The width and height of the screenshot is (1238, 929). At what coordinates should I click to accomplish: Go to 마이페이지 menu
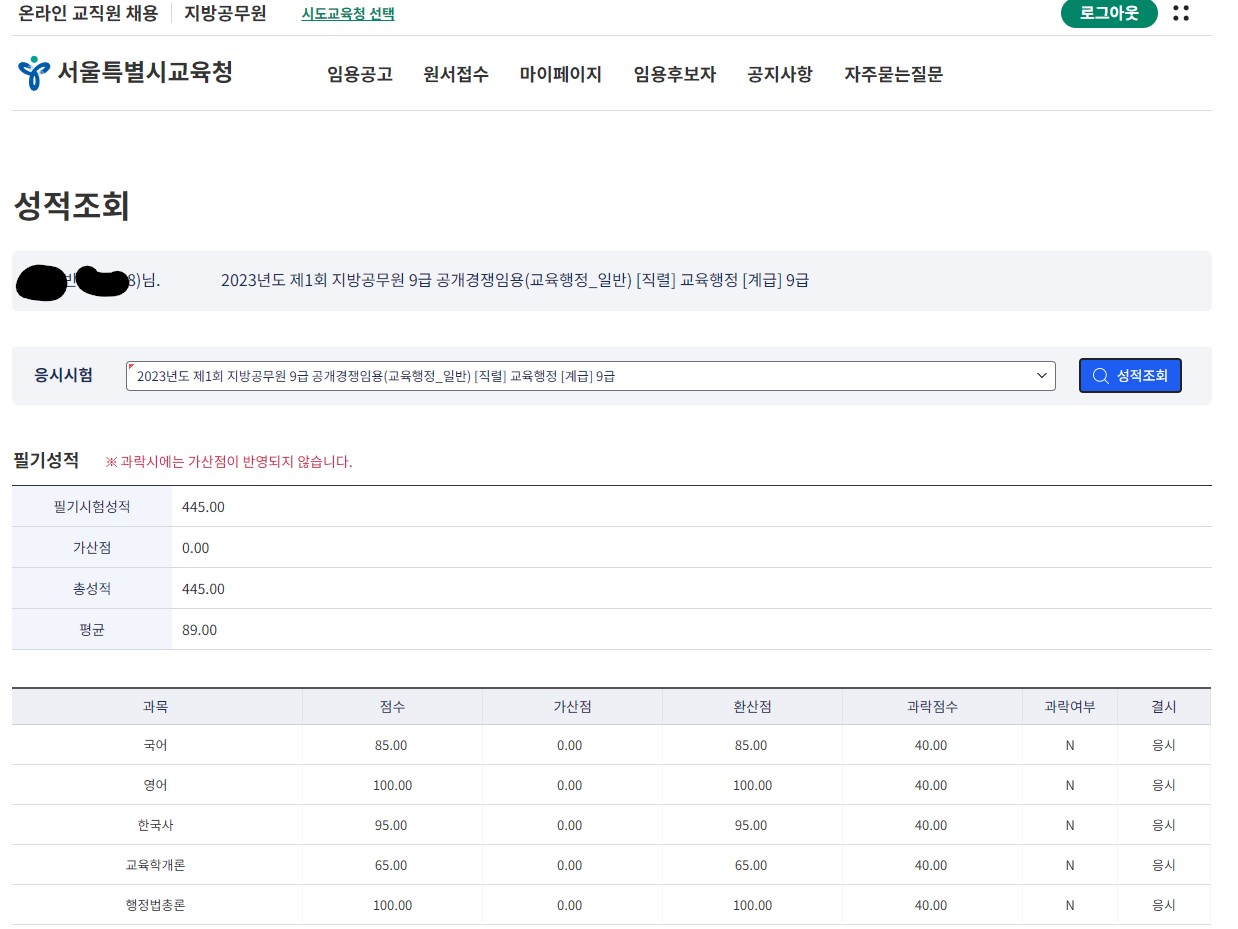tap(560, 74)
